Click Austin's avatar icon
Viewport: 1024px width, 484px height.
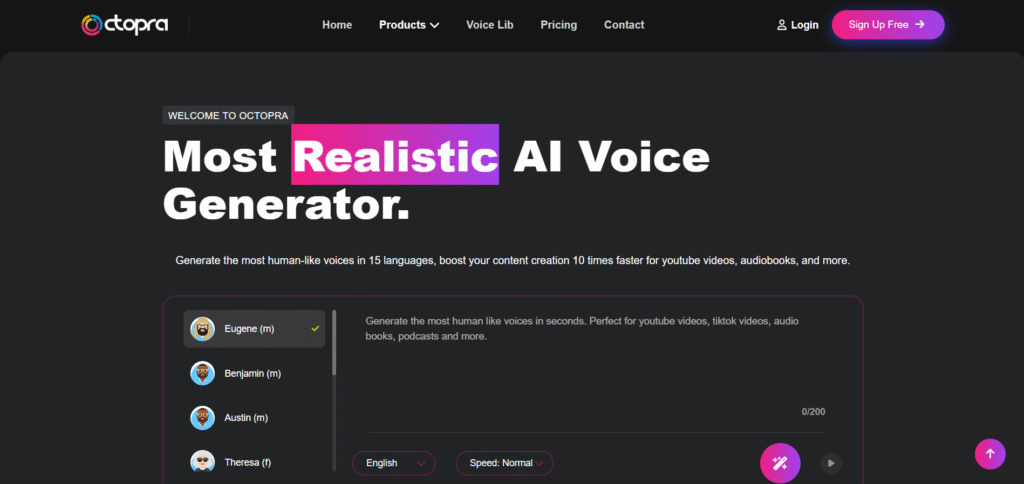202,417
